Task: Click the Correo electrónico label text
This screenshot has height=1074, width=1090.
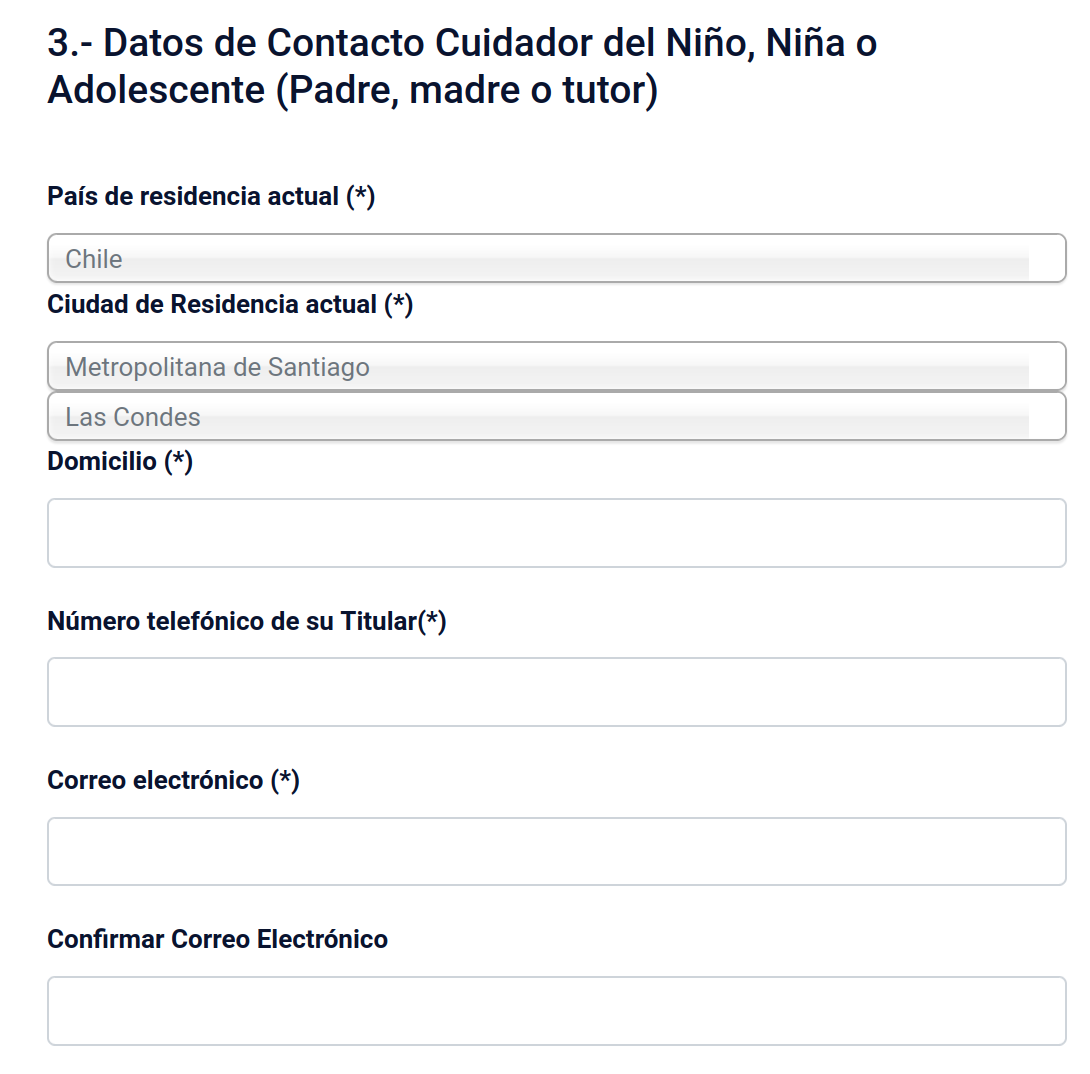Action: pos(155,781)
